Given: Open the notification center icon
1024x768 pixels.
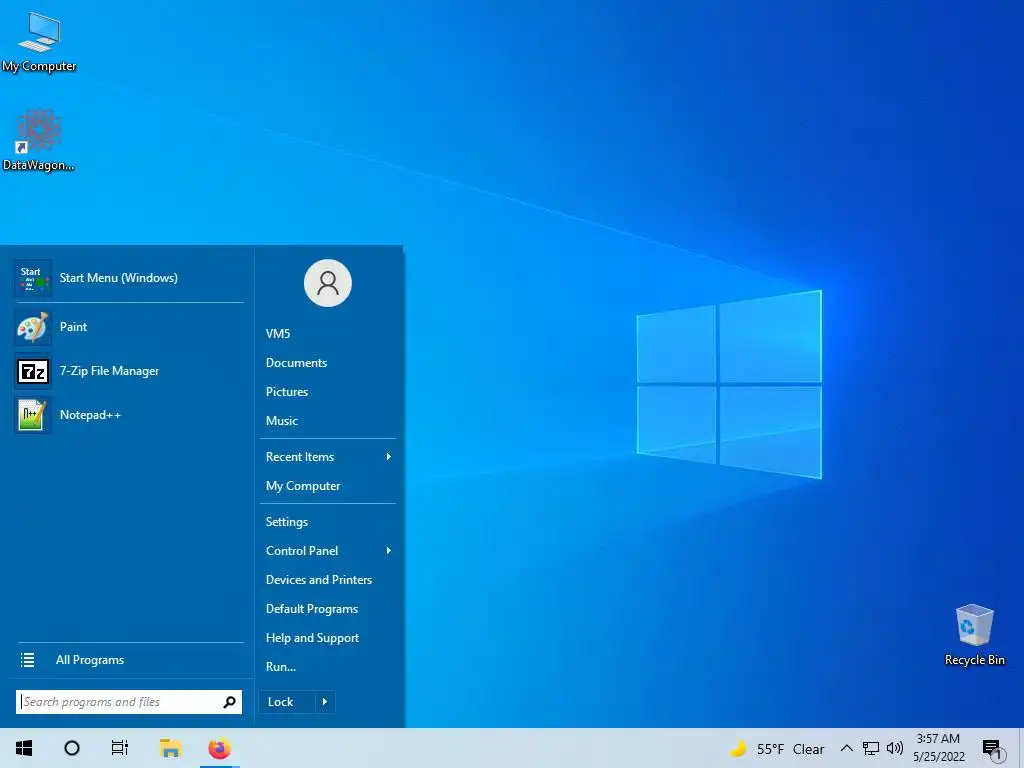Looking at the screenshot, I should (x=991, y=749).
